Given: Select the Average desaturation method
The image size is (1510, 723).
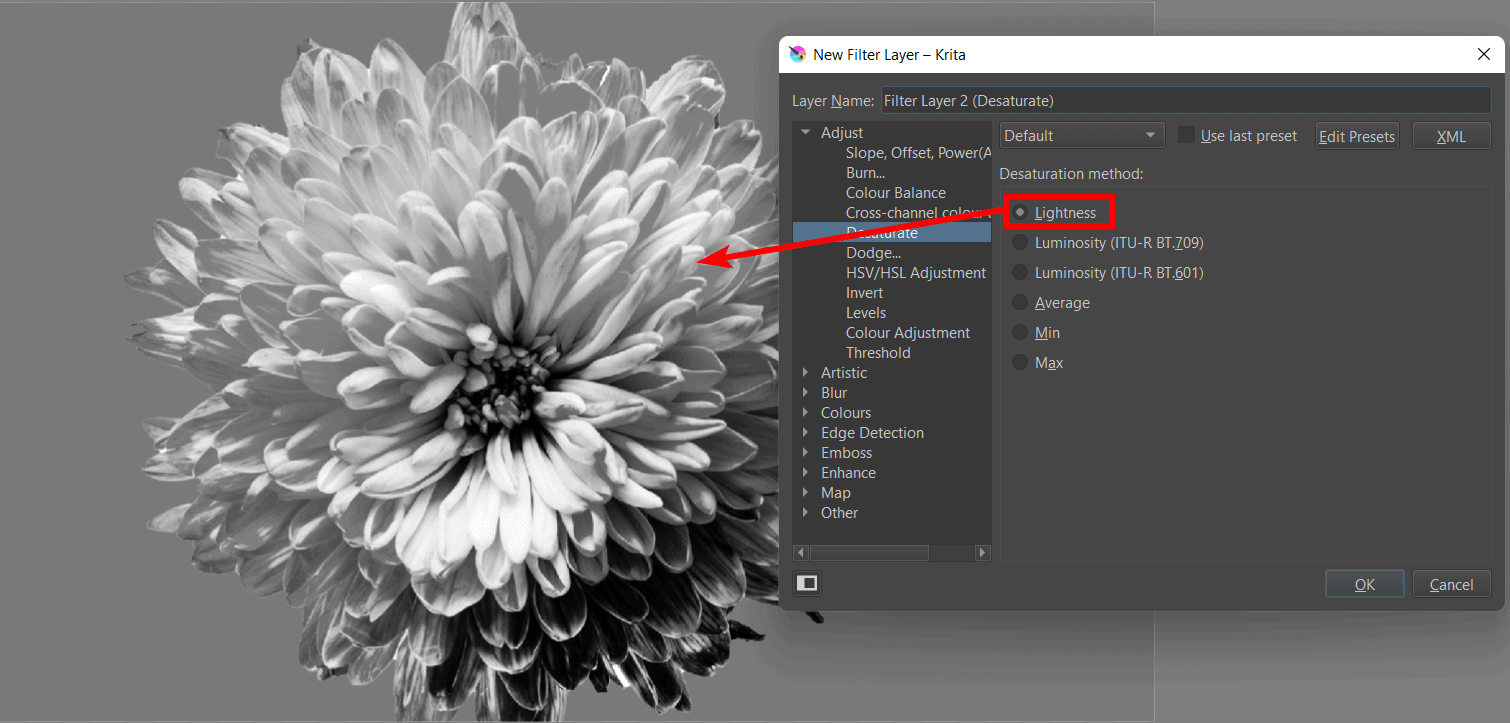Looking at the screenshot, I should pyautogui.click(x=1020, y=303).
